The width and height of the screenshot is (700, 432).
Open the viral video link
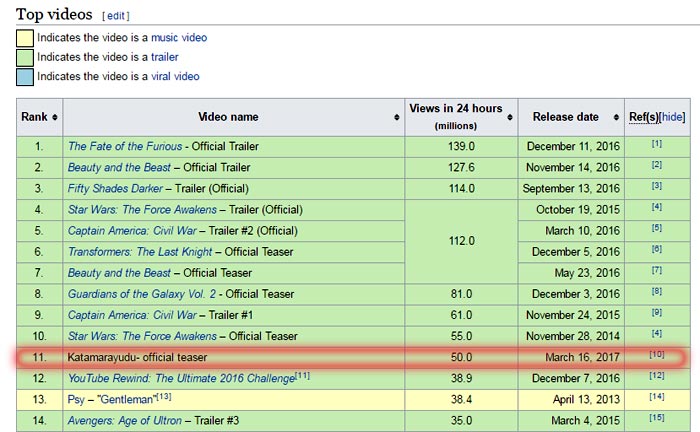175,76
